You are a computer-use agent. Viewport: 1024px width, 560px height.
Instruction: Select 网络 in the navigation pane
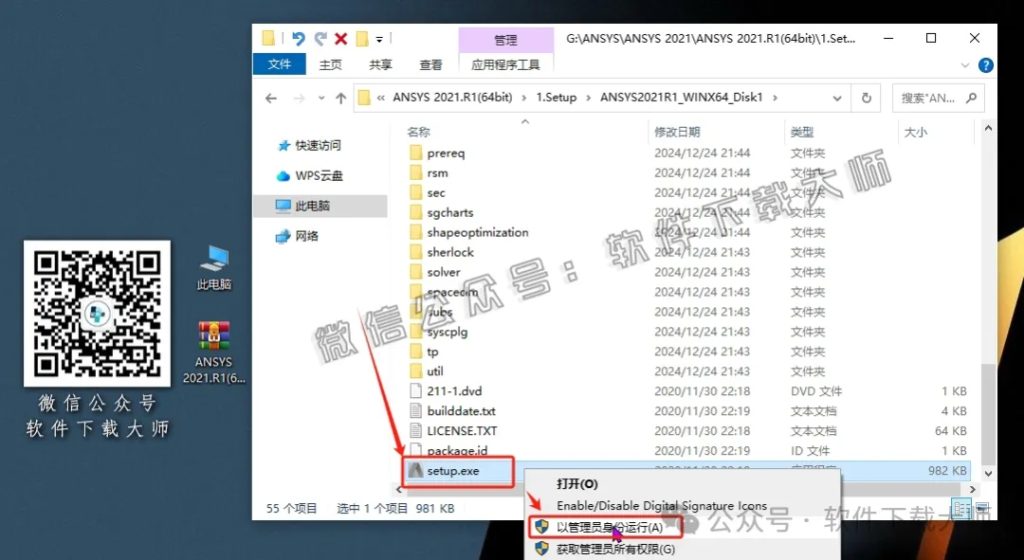click(x=297, y=236)
